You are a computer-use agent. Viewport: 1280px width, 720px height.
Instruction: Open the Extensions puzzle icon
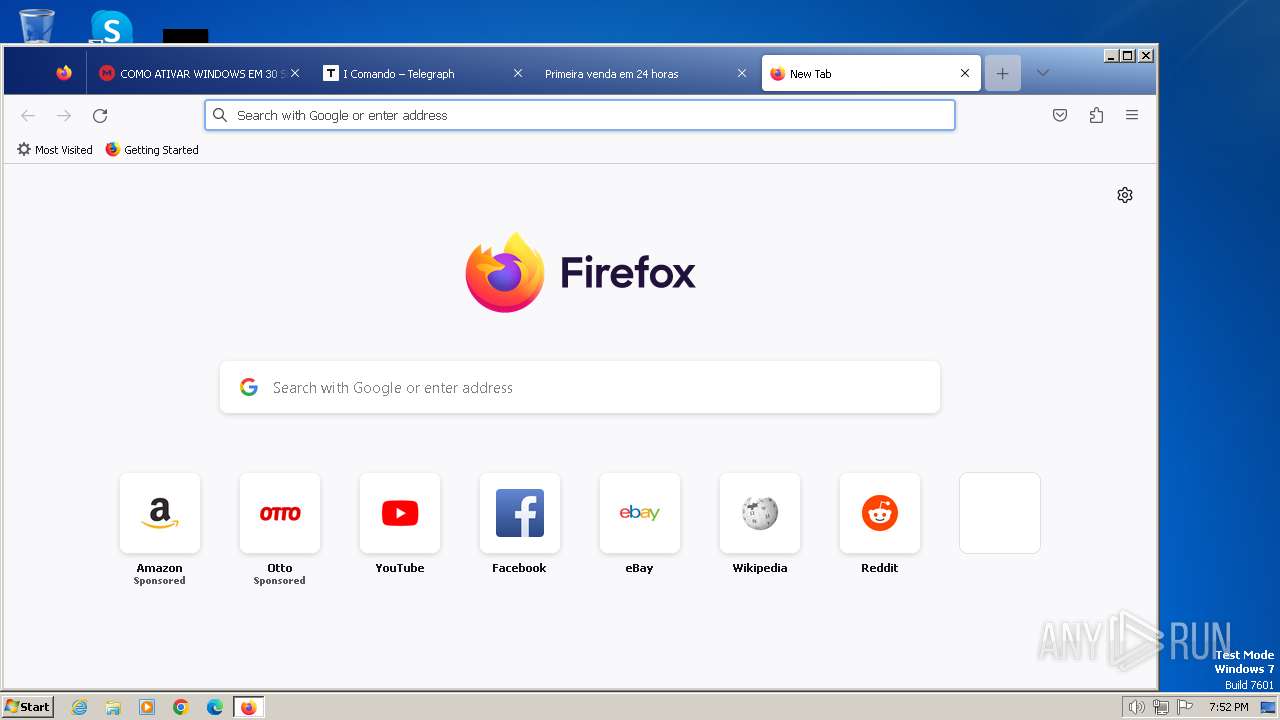pyautogui.click(x=1096, y=116)
